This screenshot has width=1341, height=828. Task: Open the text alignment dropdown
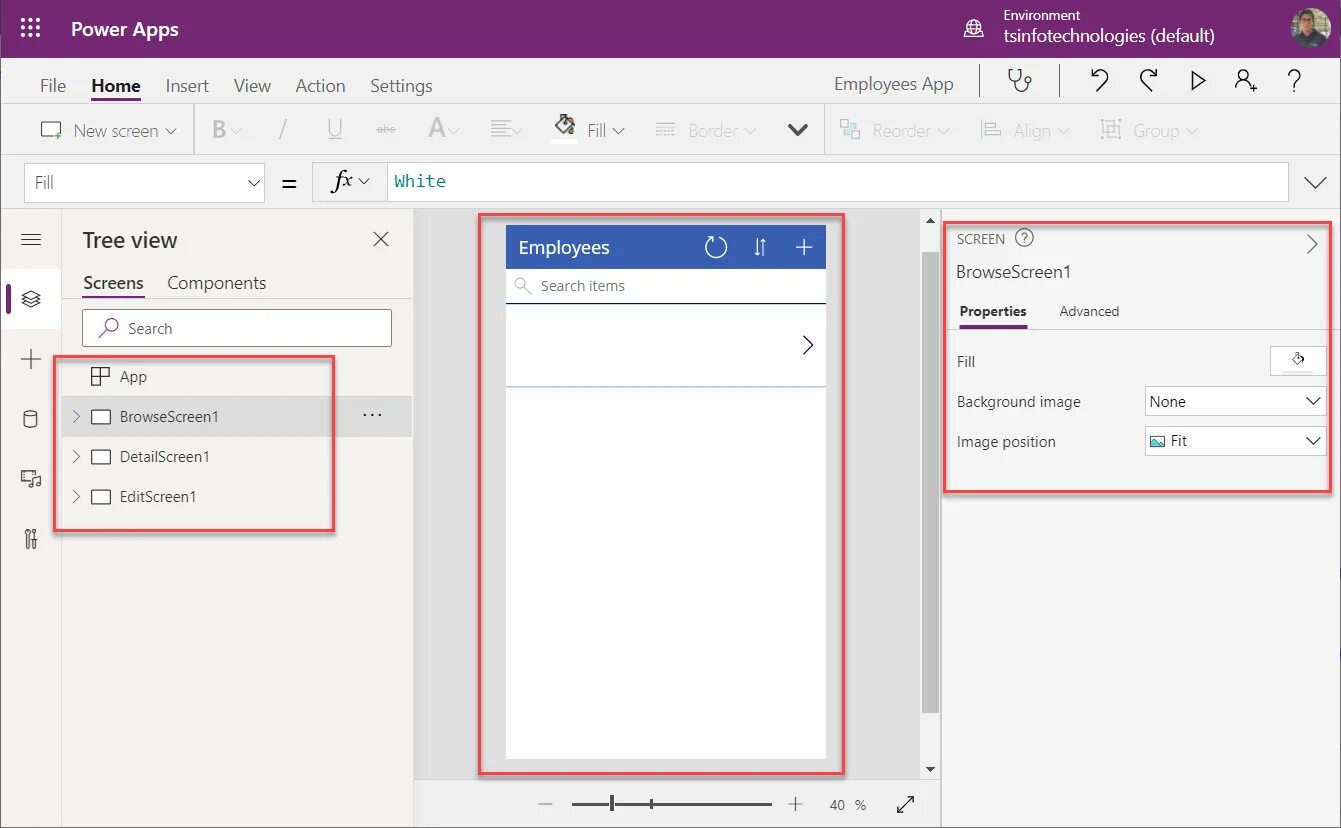506,130
